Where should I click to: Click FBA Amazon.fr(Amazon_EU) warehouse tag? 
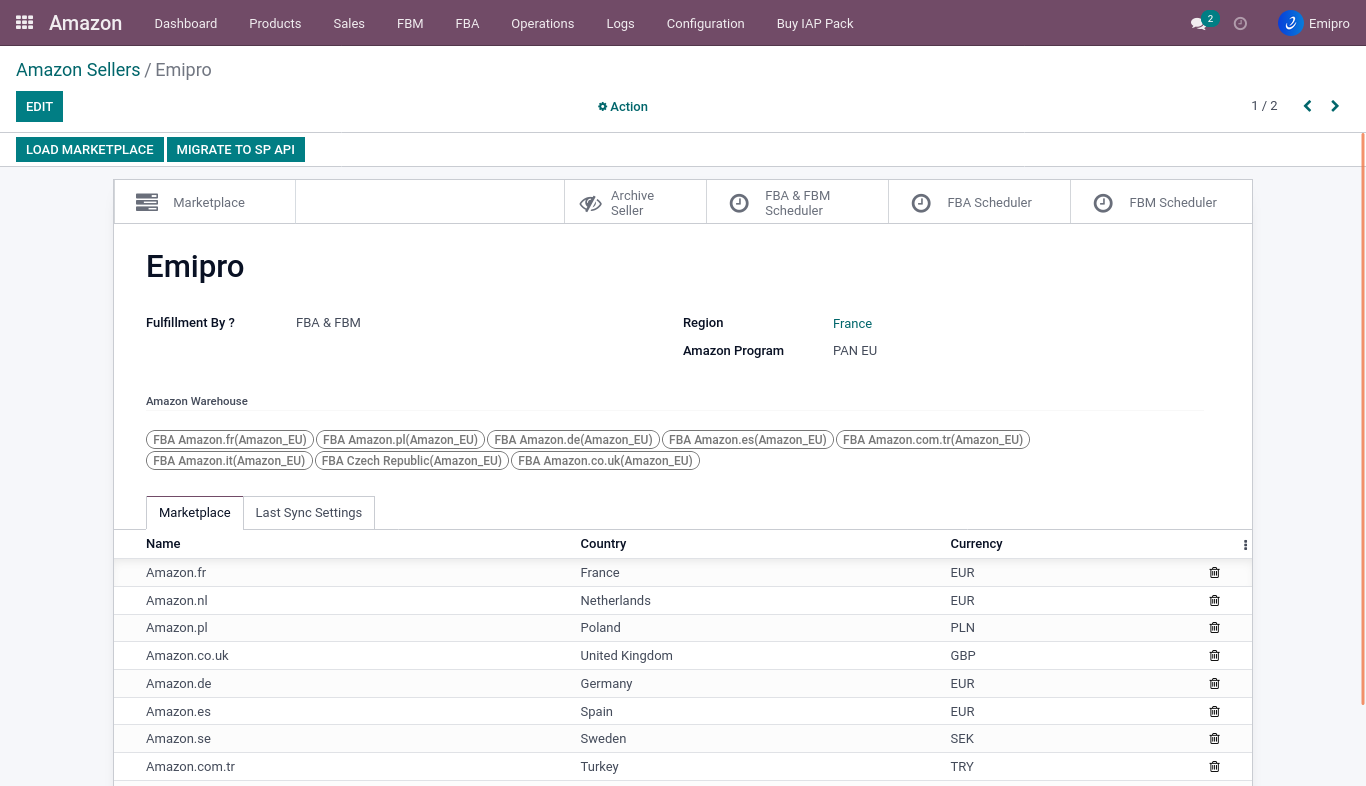[x=230, y=440]
